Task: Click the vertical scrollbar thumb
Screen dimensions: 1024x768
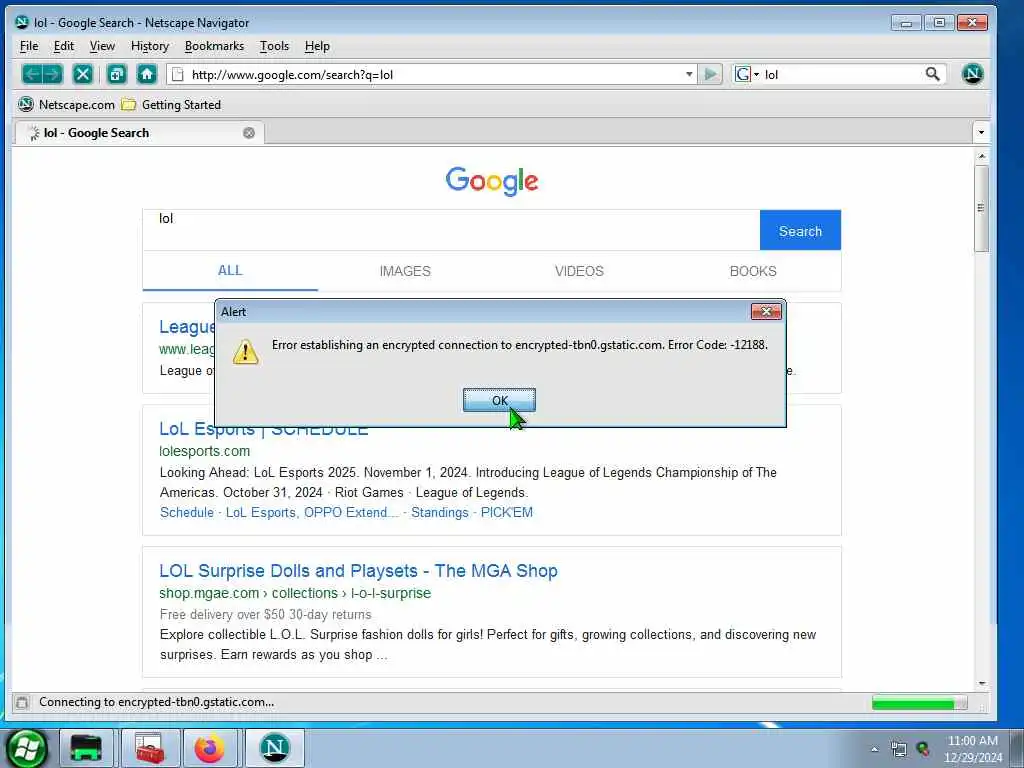Action: (x=981, y=208)
